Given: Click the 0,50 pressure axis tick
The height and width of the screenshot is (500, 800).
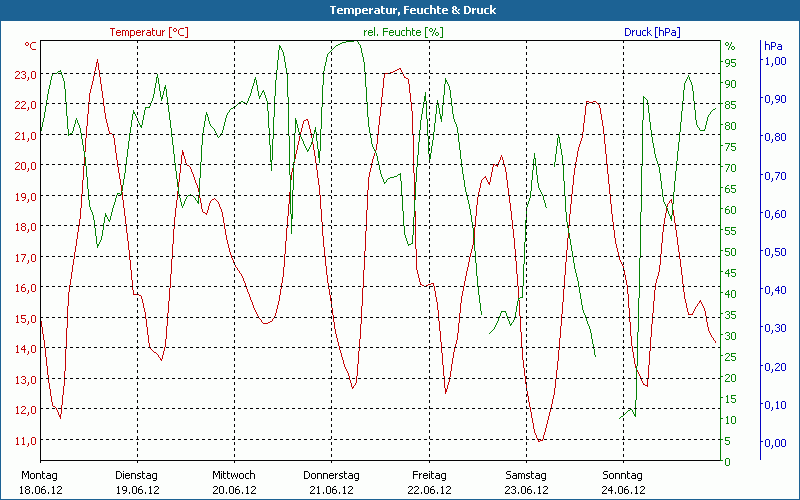Looking at the screenshot, I should tap(774, 252).
